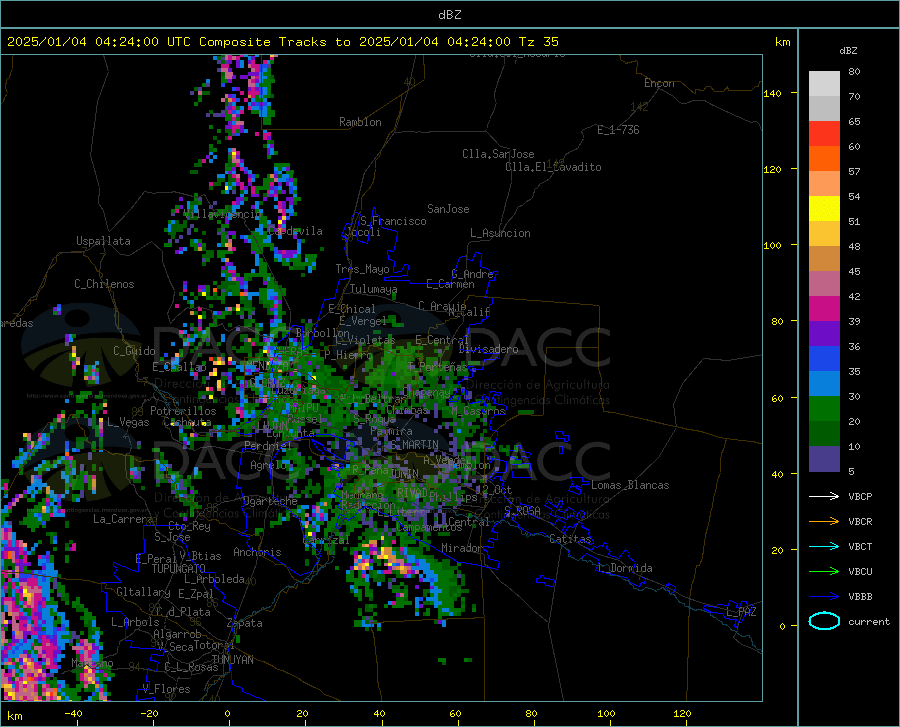The height and width of the screenshot is (727, 900).
Task: Select the green 20 dBZ color swatch
Action: click(x=824, y=409)
